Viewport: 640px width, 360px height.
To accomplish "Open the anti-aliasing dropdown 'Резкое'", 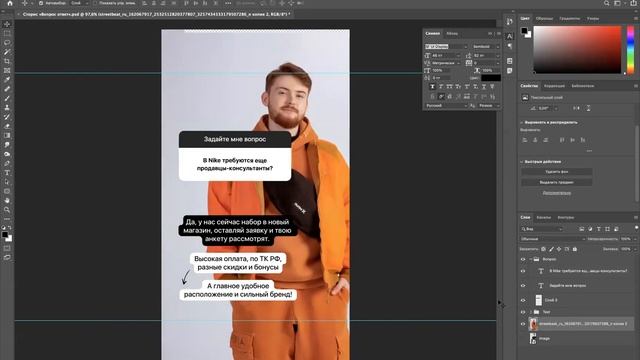I will [489, 106].
